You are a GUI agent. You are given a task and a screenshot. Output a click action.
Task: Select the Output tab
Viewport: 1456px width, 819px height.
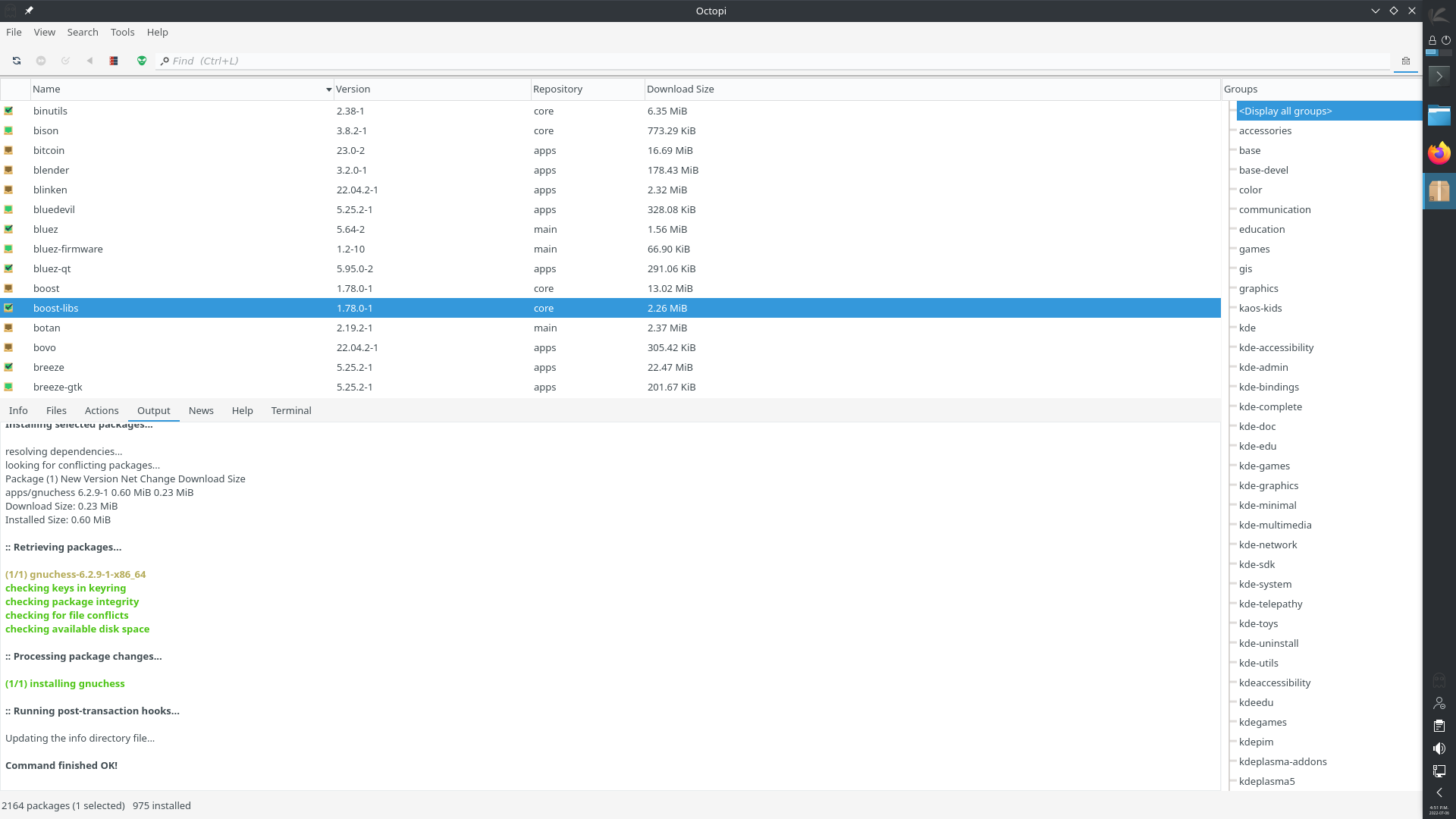153,410
